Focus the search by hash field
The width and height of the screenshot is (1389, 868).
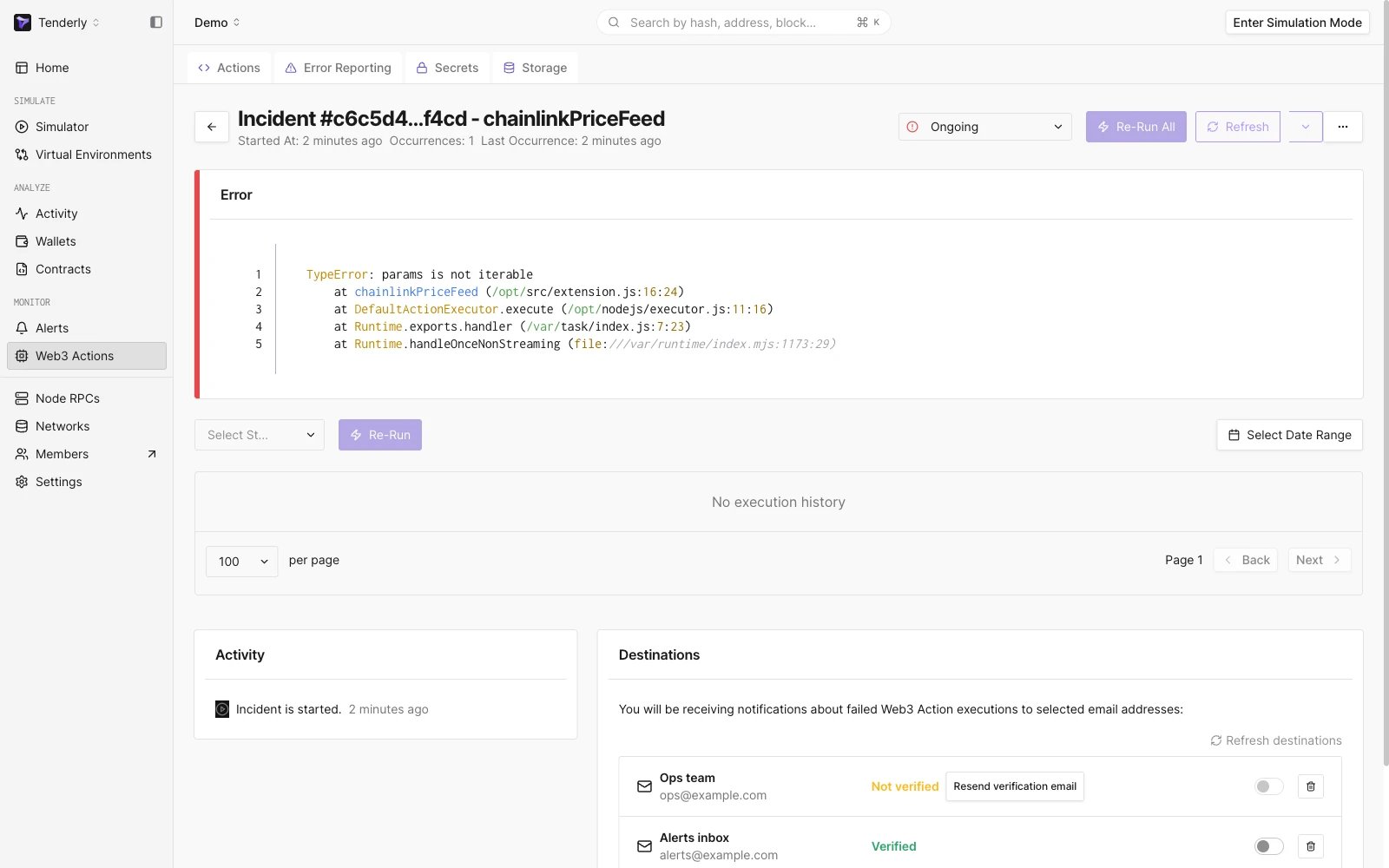744,23
